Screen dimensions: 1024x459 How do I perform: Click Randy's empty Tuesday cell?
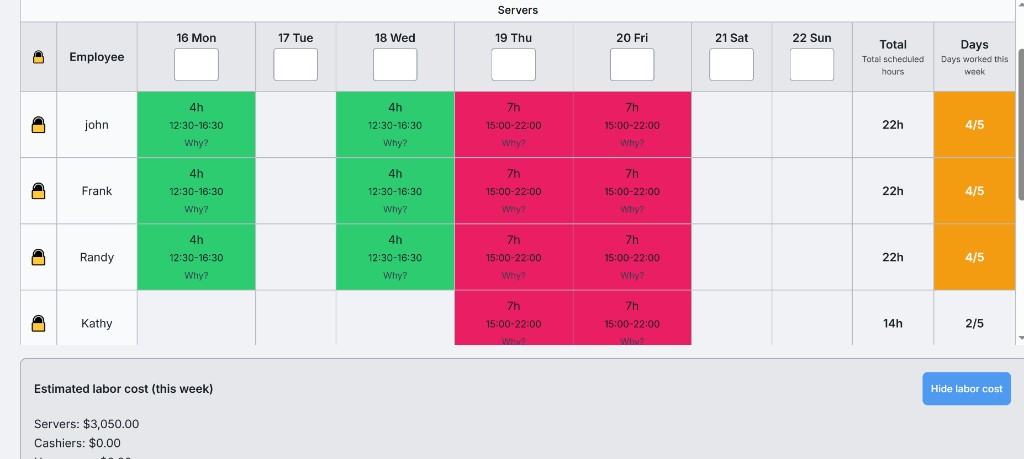click(295, 257)
